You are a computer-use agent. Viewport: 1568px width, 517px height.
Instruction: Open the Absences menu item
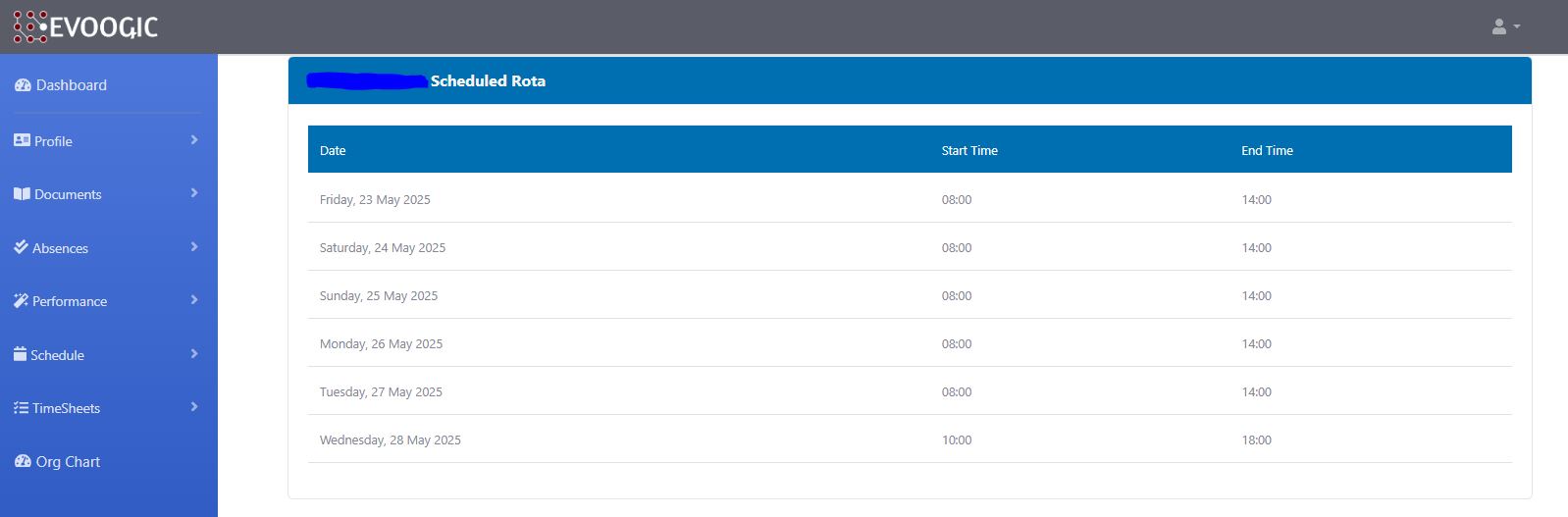tap(108, 247)
